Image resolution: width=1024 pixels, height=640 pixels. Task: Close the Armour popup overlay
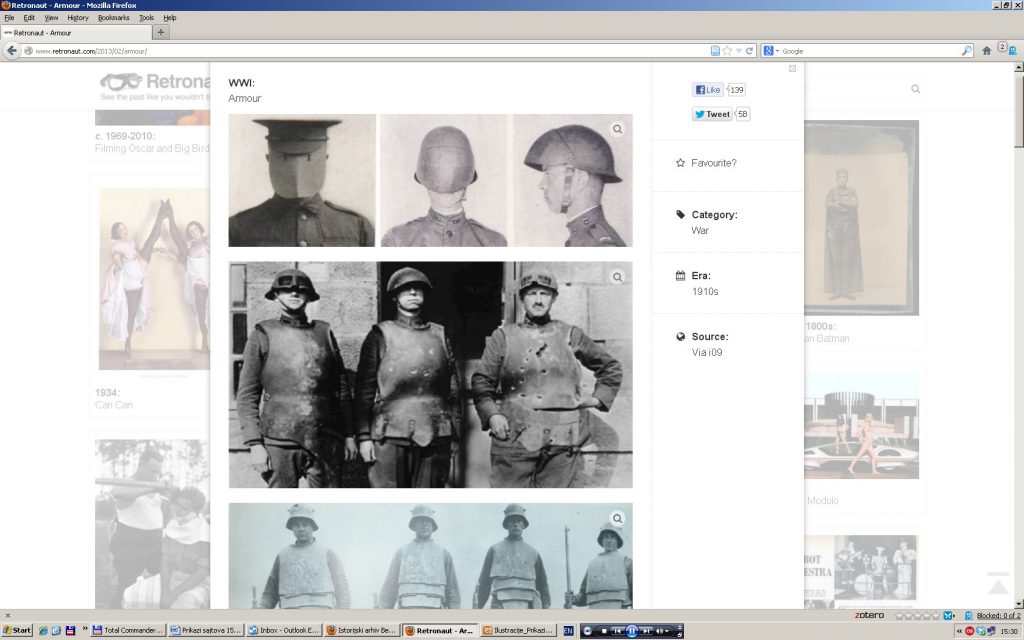[792, 69]
